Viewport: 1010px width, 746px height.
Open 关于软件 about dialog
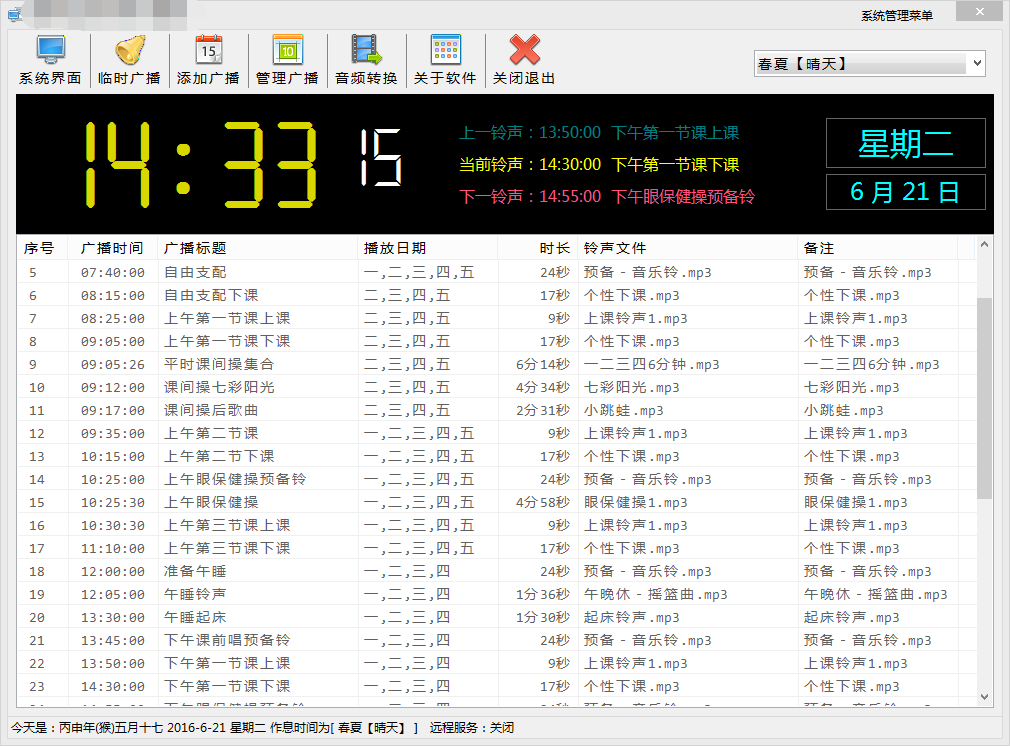tap(444, 58)
